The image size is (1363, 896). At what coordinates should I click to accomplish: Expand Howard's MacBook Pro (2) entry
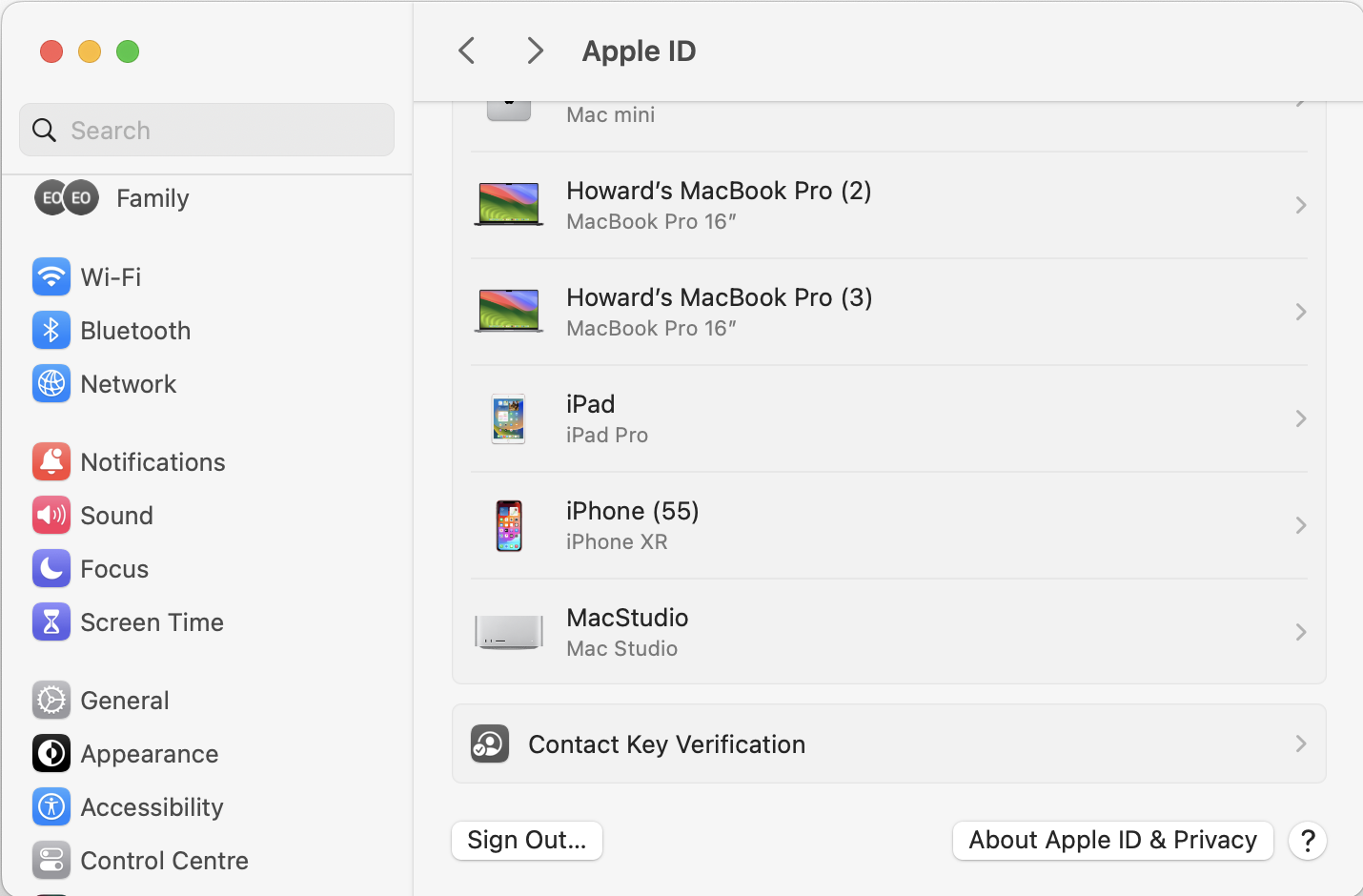[886, 204]
